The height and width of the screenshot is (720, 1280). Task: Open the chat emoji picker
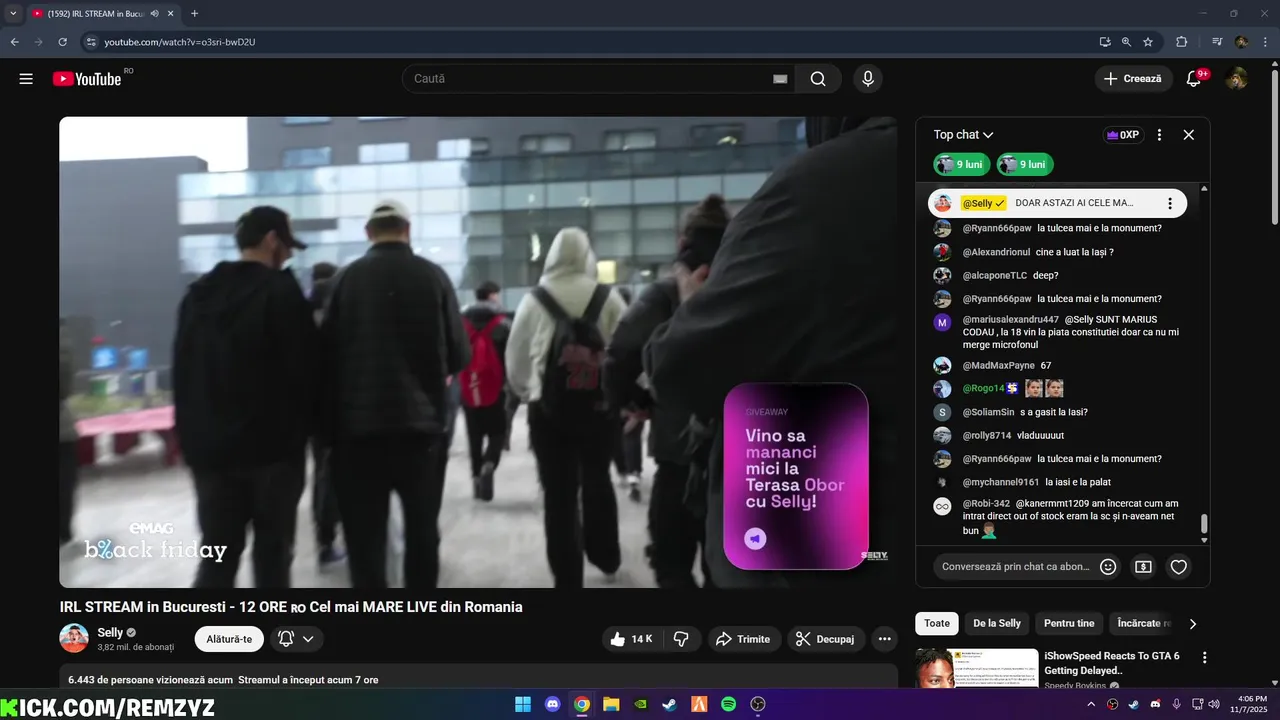1108,567
